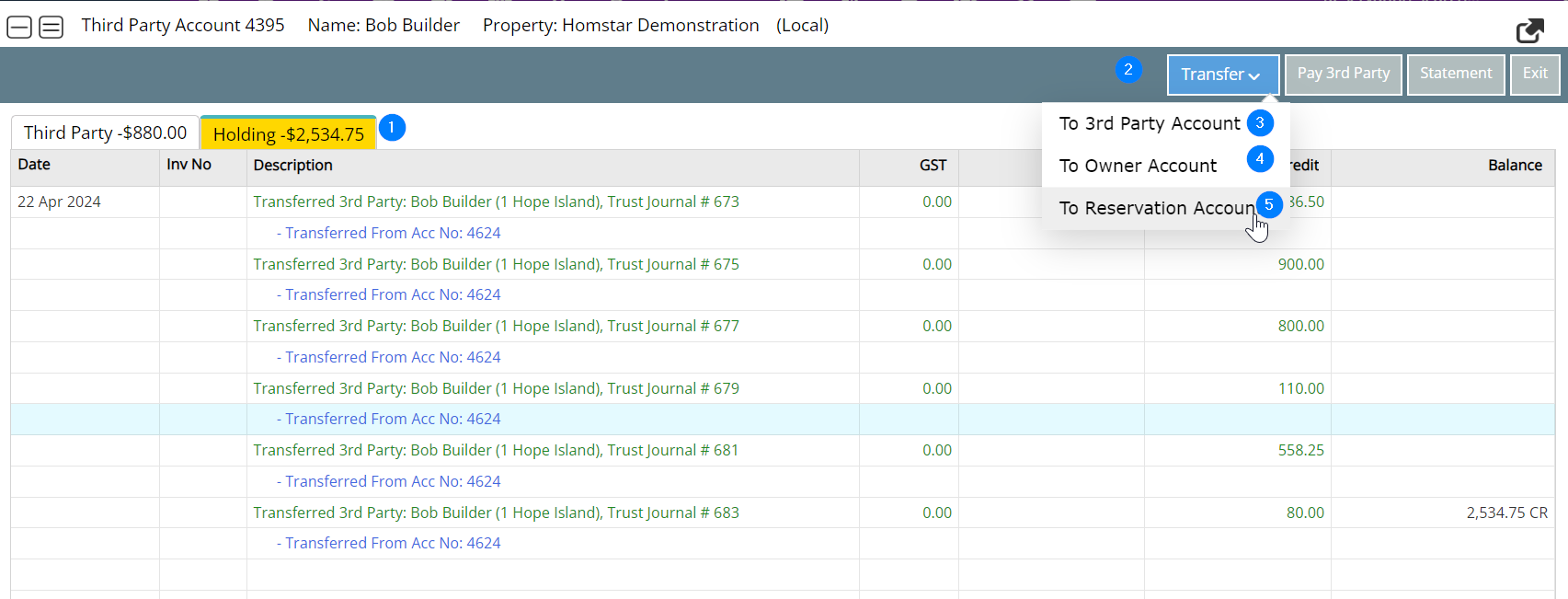The image size is (1568, 599).
Task: Switch to the Third Party -$880.00 tab
Action: point(105,132)
